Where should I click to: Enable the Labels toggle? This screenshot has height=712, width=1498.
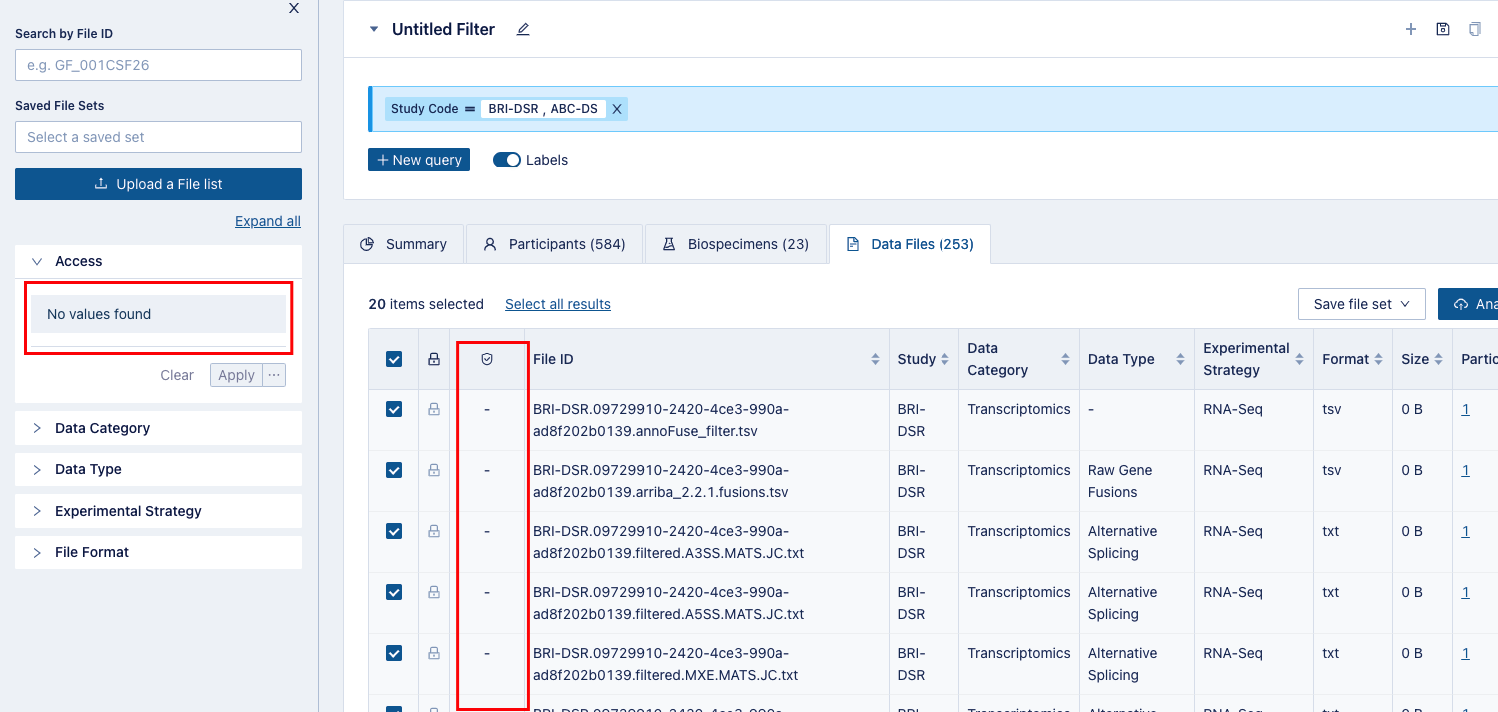507,159
